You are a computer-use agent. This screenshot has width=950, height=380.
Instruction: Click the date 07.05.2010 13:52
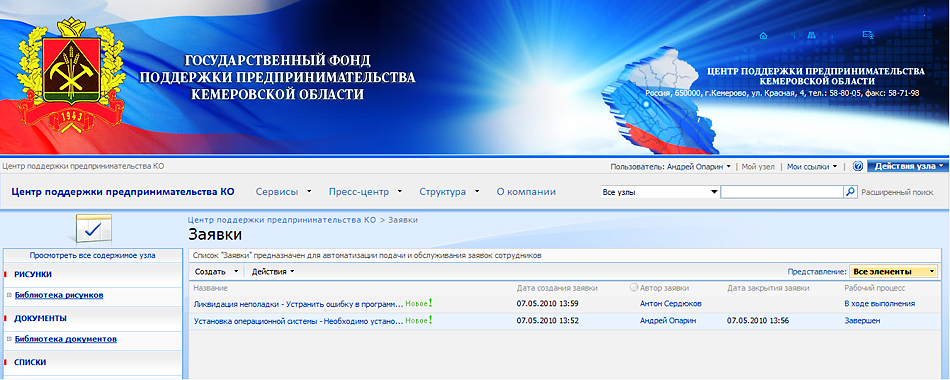pyautogui.click(x=547, y=321)
